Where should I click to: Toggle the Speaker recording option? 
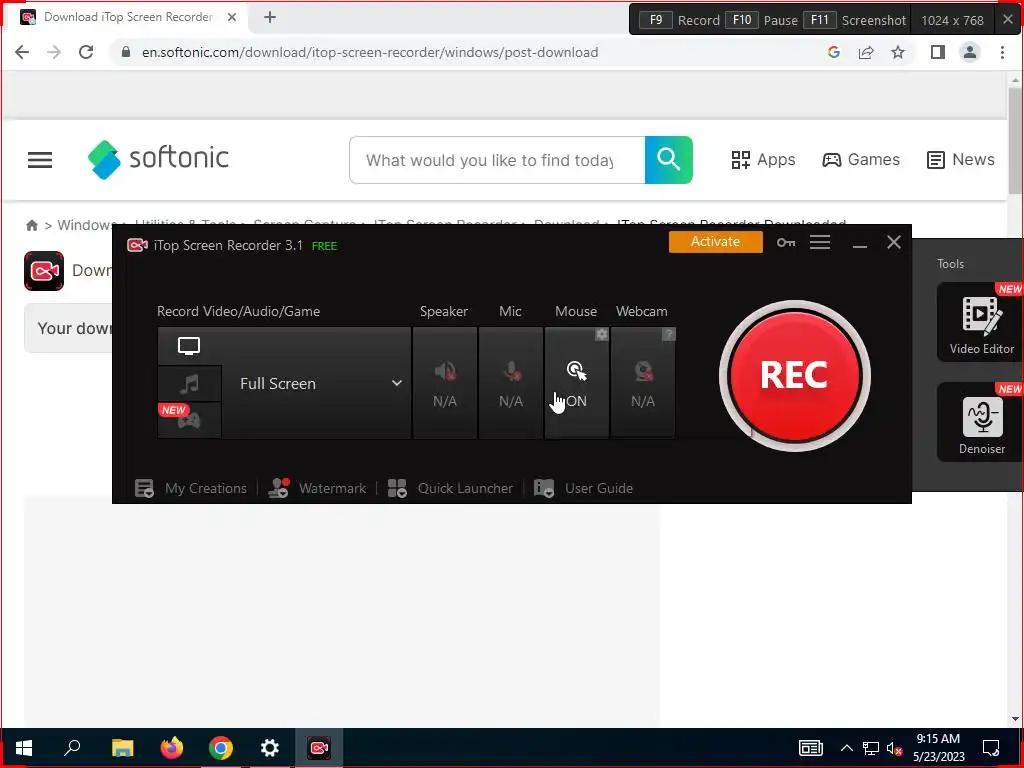point(445,383)
